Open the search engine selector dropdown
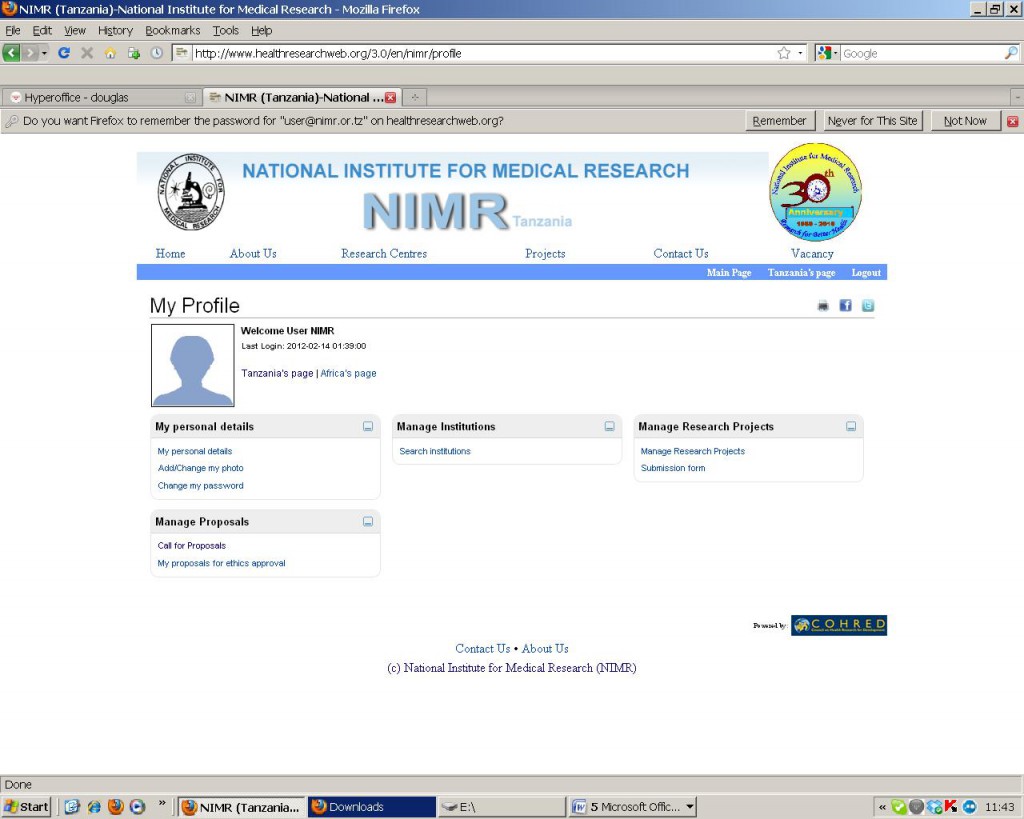The width and height of the screenshot is (1024, 819). (829, 53)
